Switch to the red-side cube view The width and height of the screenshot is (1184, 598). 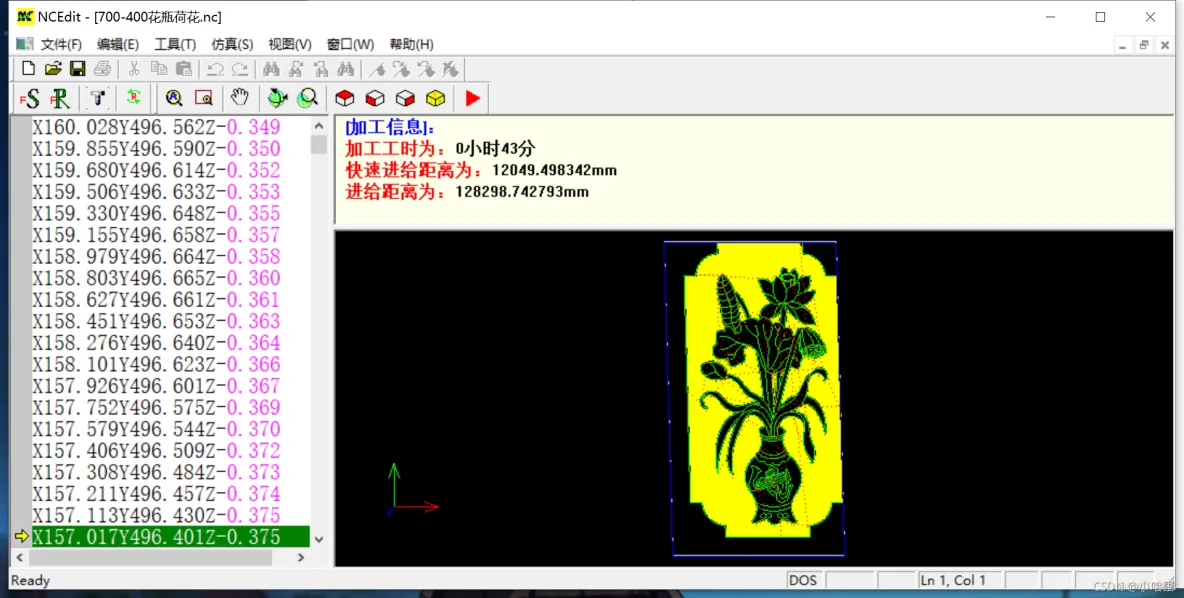405,98
